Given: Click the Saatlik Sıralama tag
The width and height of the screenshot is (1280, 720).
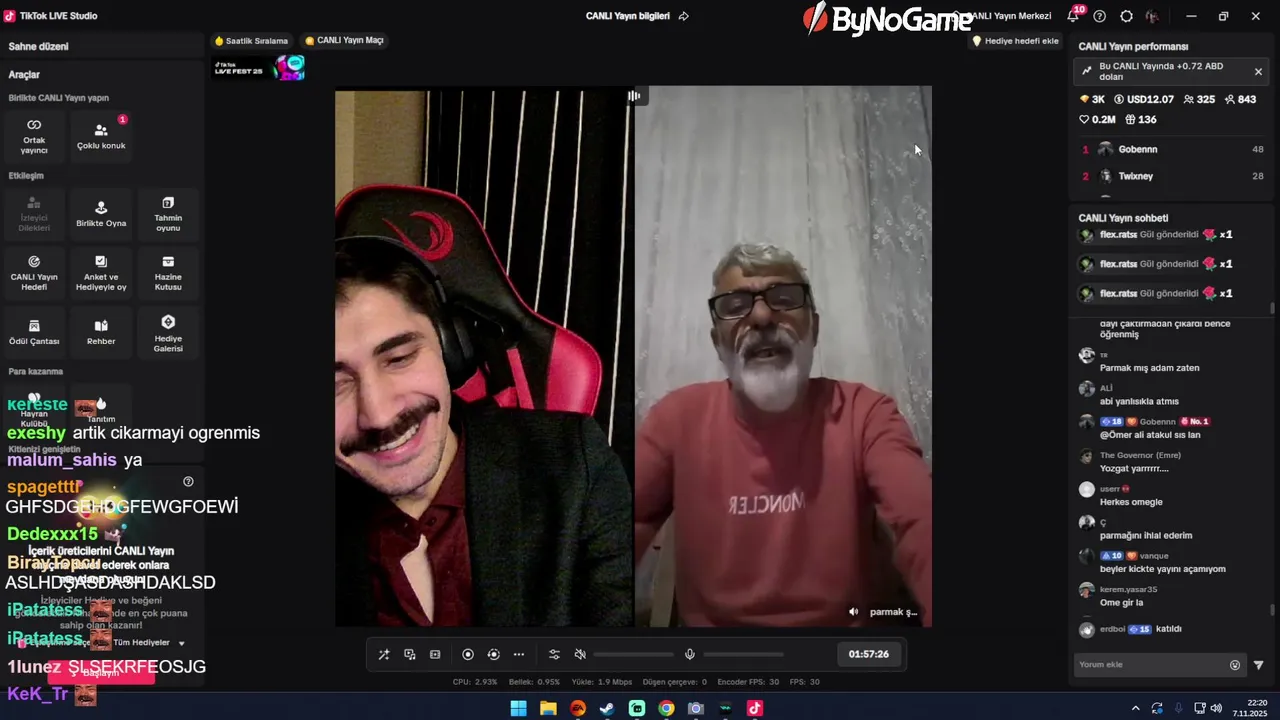Looking at the screenshot, I should [251, 41].
